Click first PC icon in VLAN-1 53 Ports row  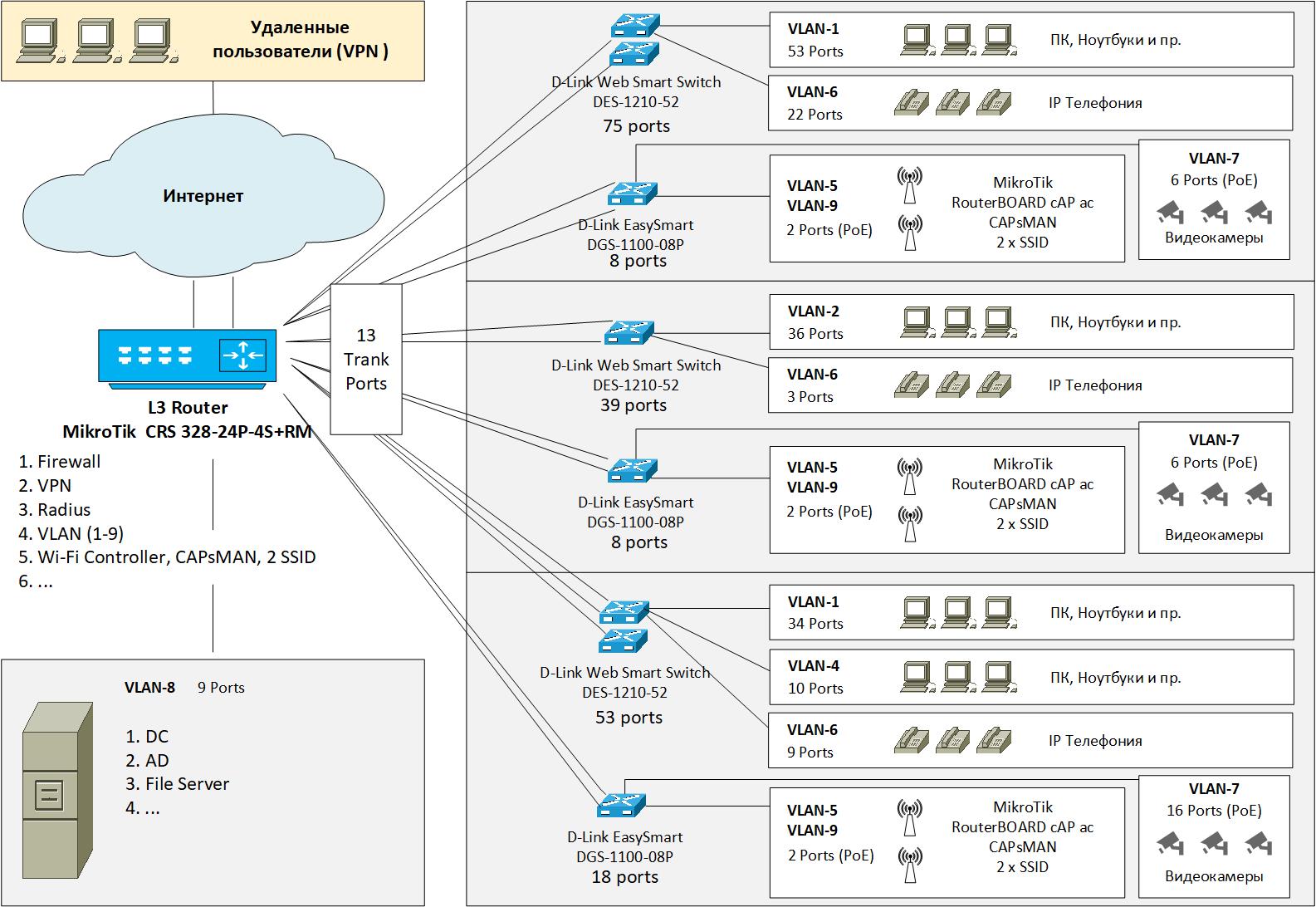click(918, 40)
